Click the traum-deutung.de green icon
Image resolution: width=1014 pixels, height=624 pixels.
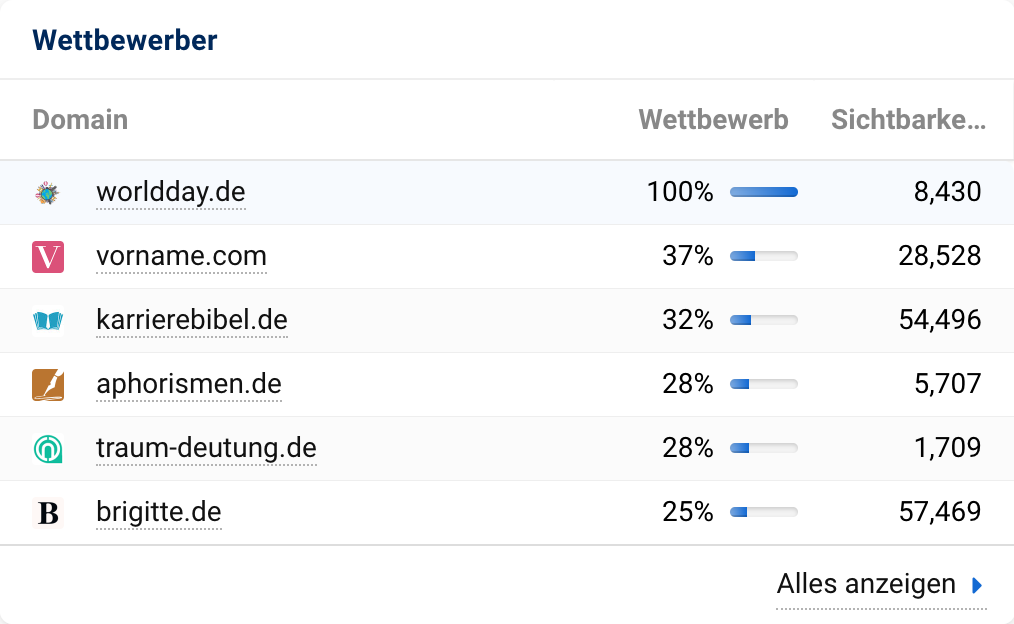click(48, 449)
